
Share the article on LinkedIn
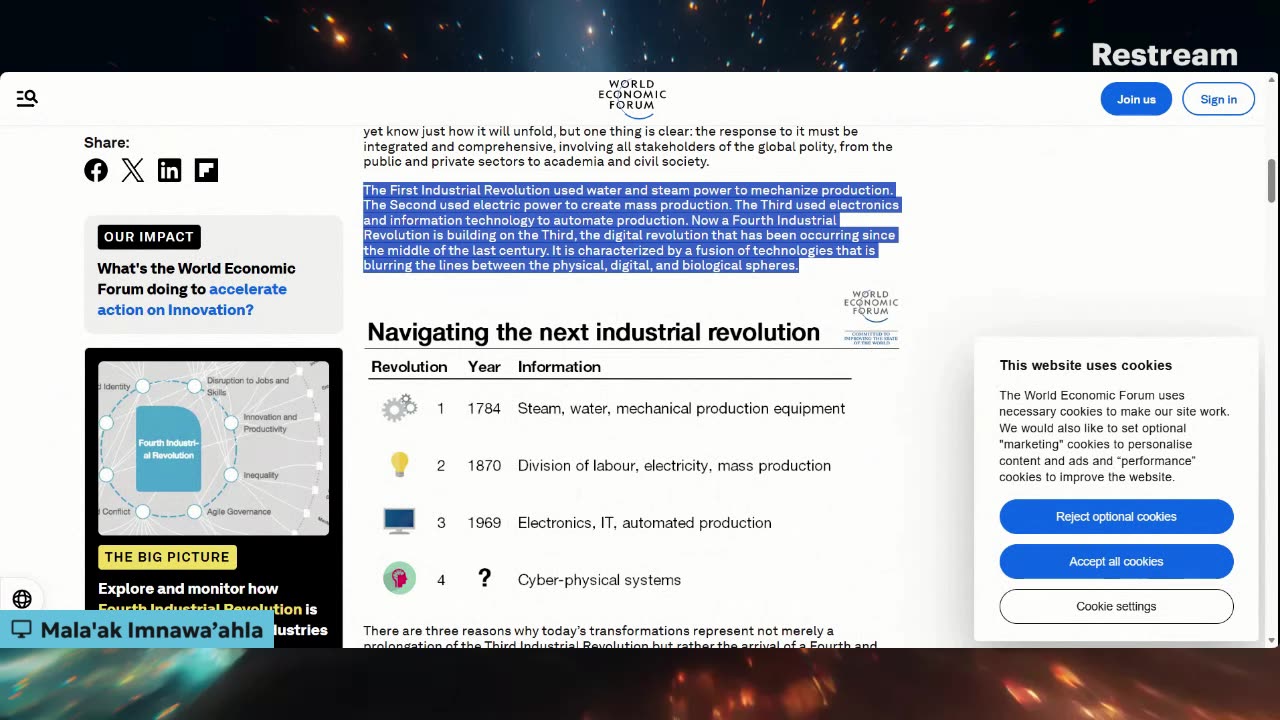click(x=170, y=170)
